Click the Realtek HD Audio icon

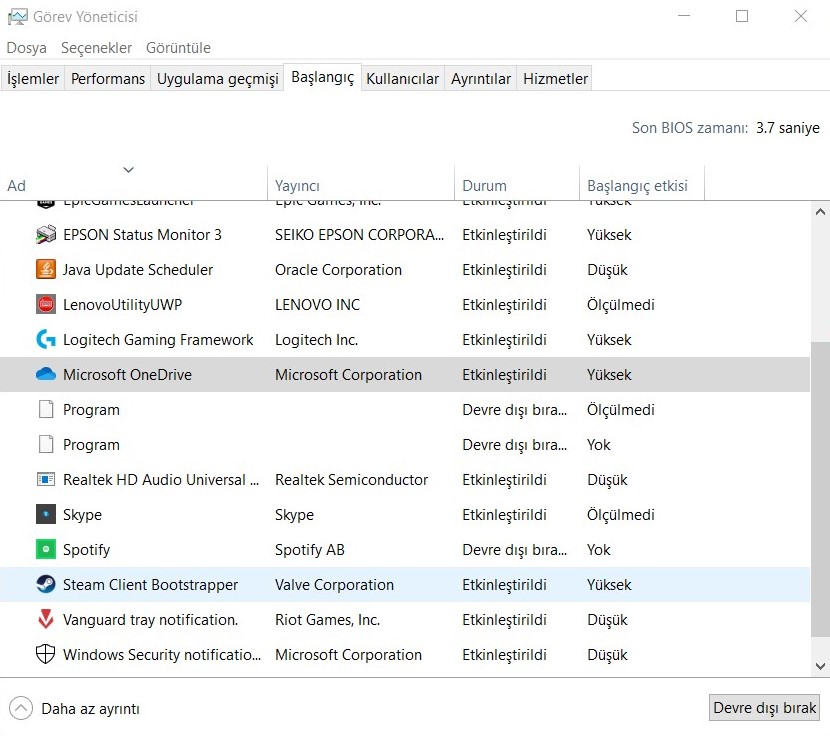coord(46,479)
